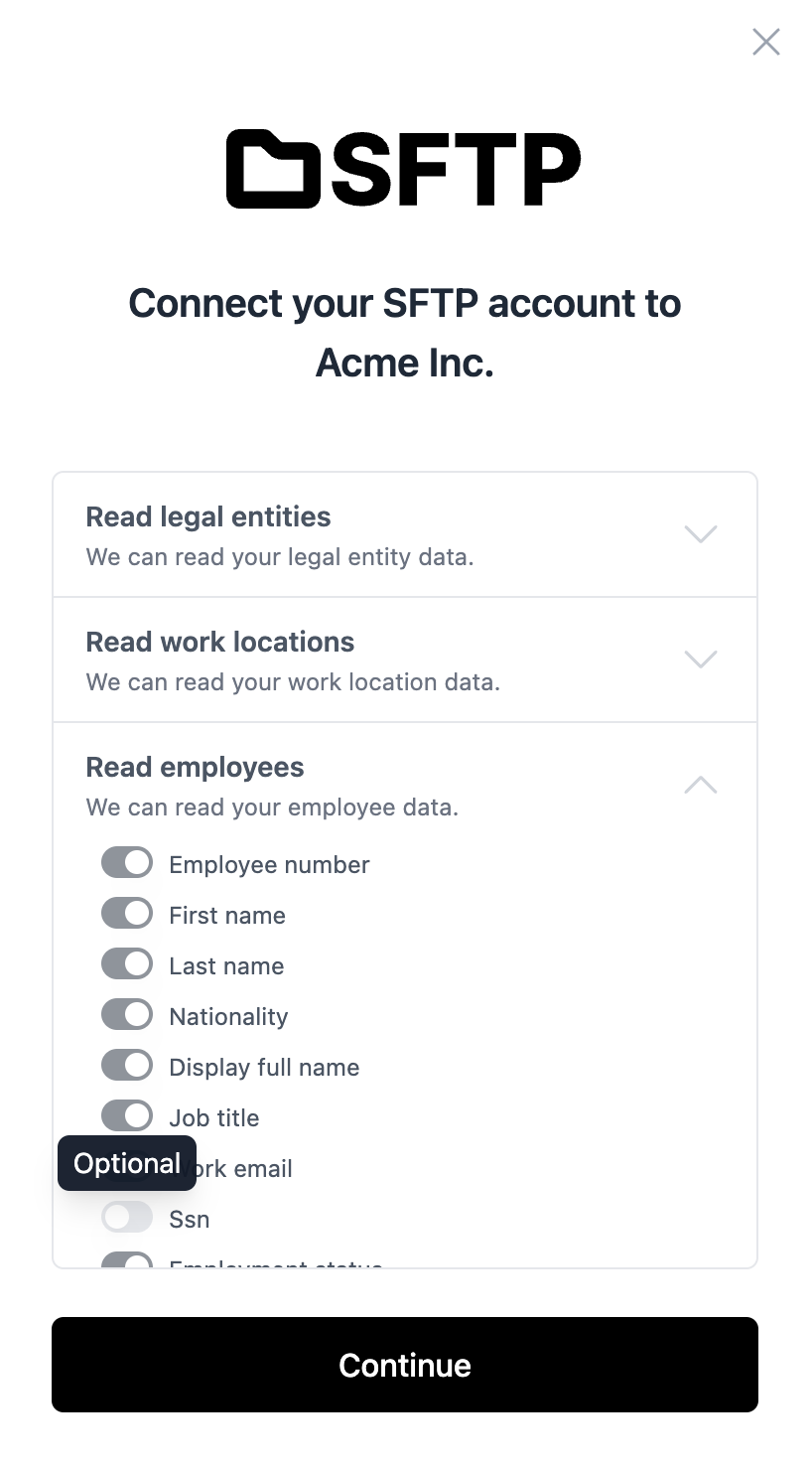Toggle the Employee number switch
Viewport: 812px width, 1468px height.
coord(127,863)
